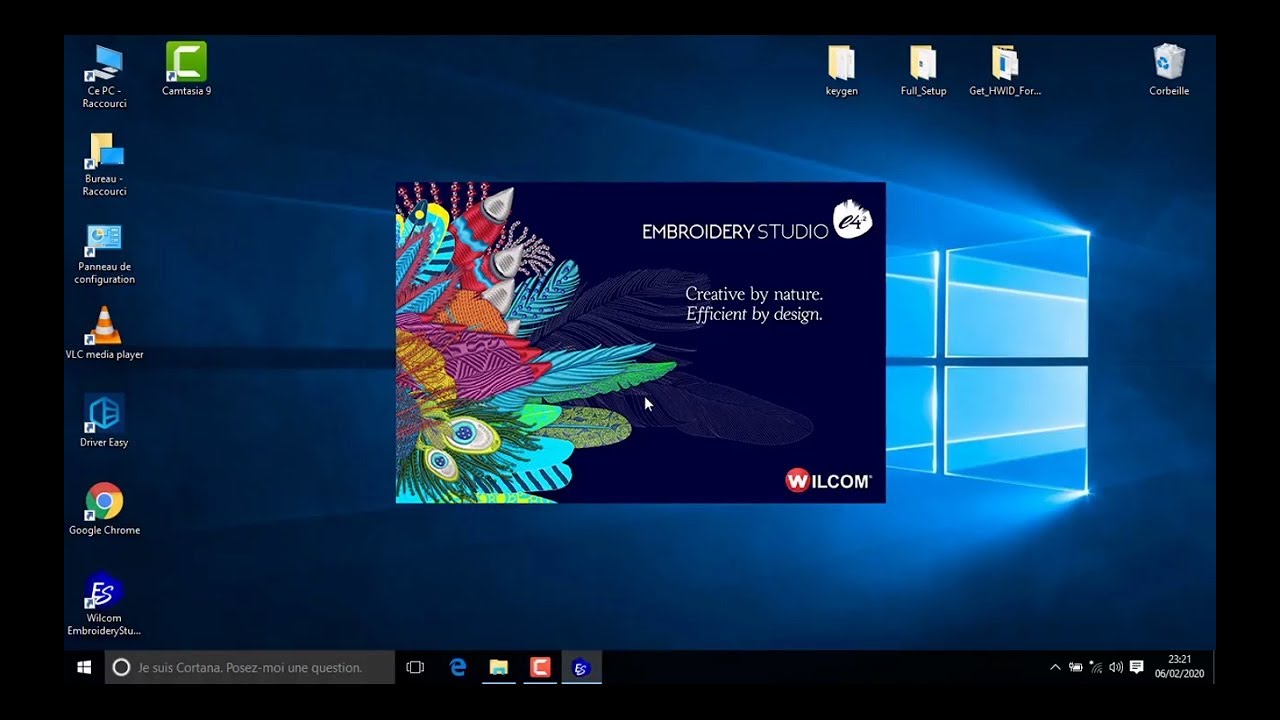Click the Cortana search box
Viewport: 1280px width, 720px height.
point(250,667)
